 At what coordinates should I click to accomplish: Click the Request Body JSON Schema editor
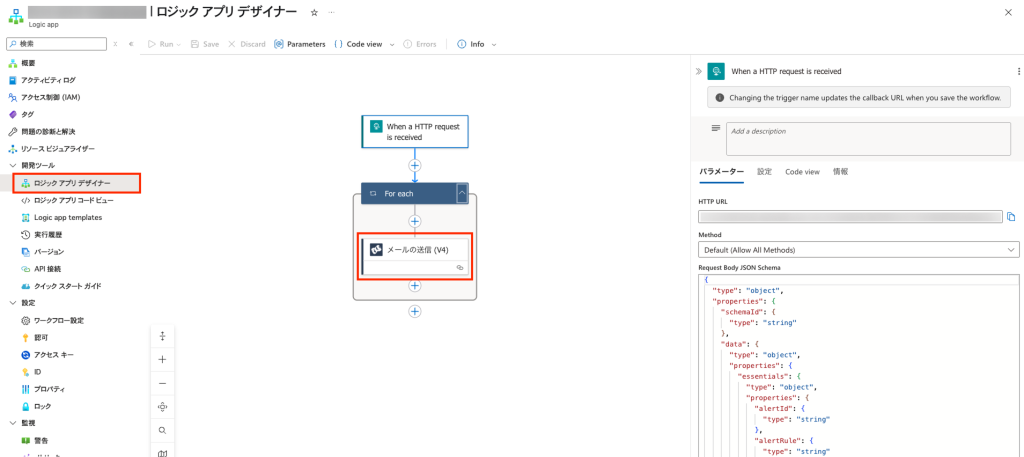coord(858,365)
